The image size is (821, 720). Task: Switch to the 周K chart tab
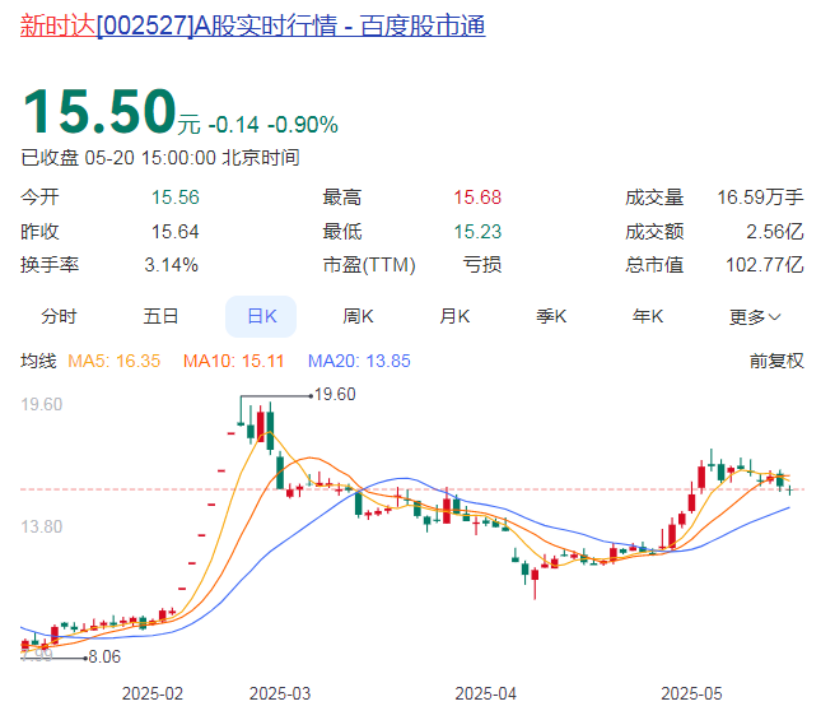click(x=358, y=316)
